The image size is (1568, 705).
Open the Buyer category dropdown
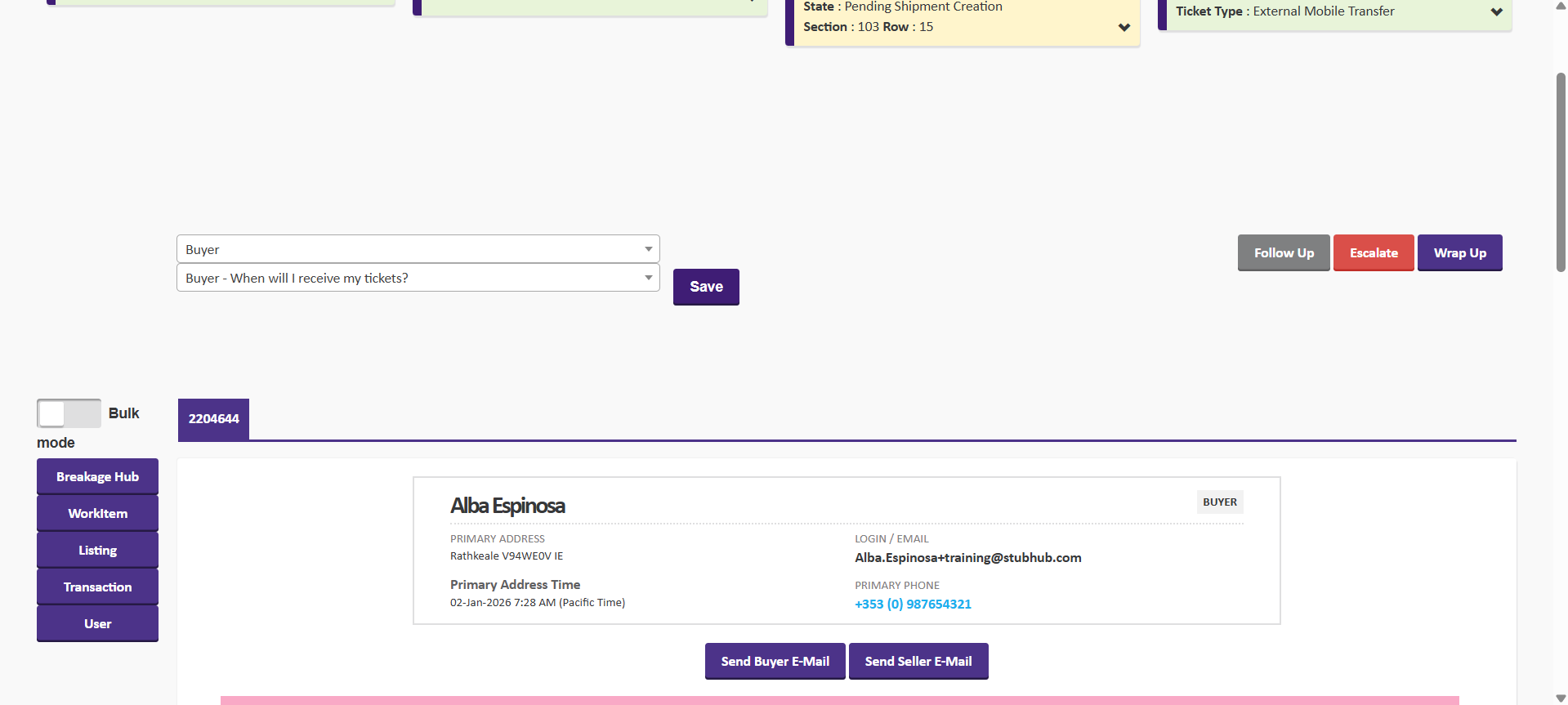[x=418, y=249]
